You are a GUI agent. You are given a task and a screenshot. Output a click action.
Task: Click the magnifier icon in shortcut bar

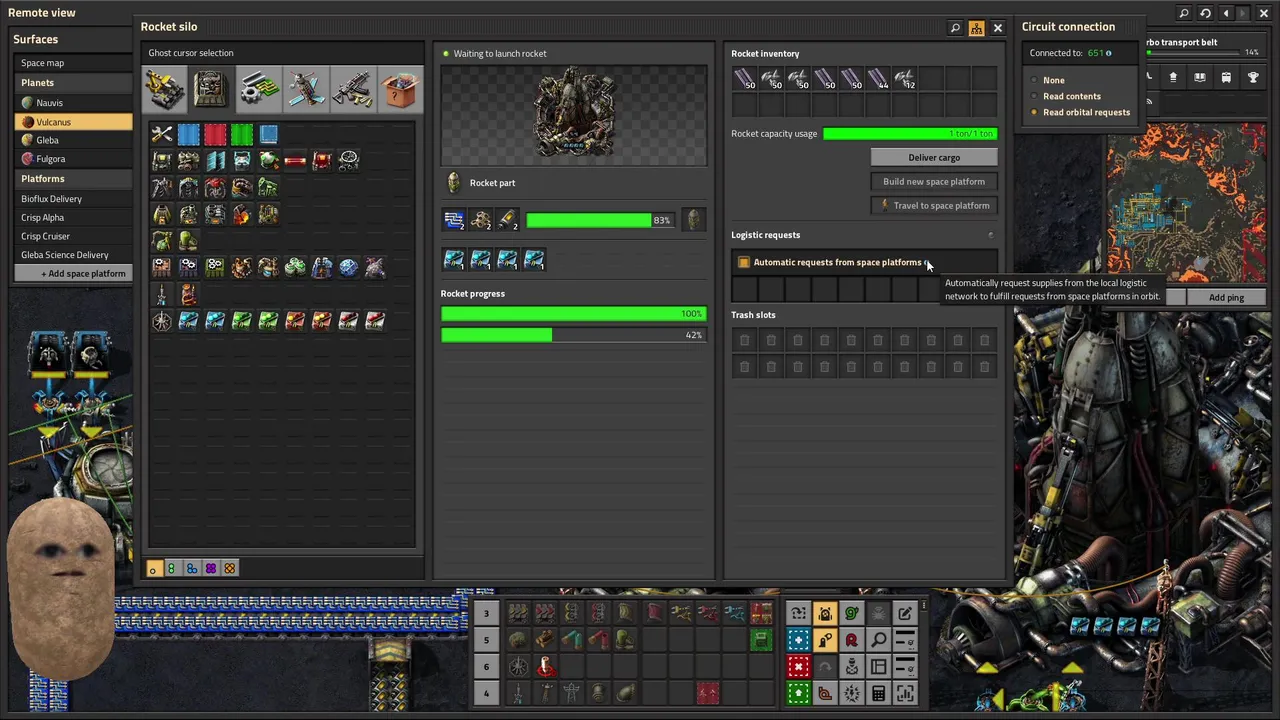[878, 640]
